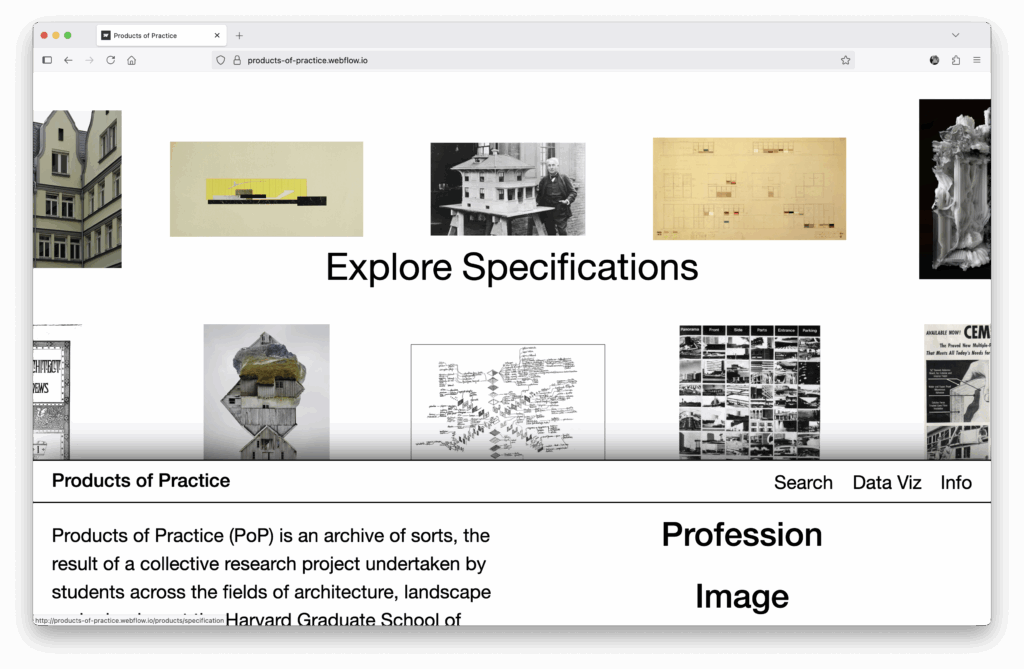Toggle the browser sidebar icon
Screen dimensions: 1024x669
tap(47, 60)
